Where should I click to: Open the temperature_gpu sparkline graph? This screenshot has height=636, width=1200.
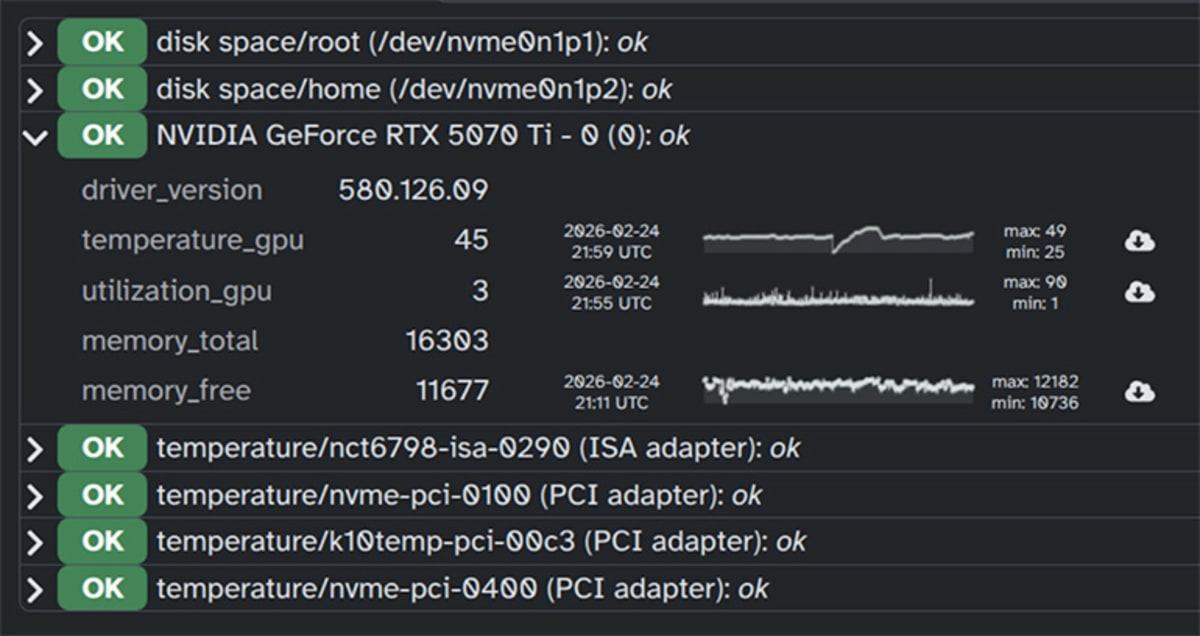[837, 239]
